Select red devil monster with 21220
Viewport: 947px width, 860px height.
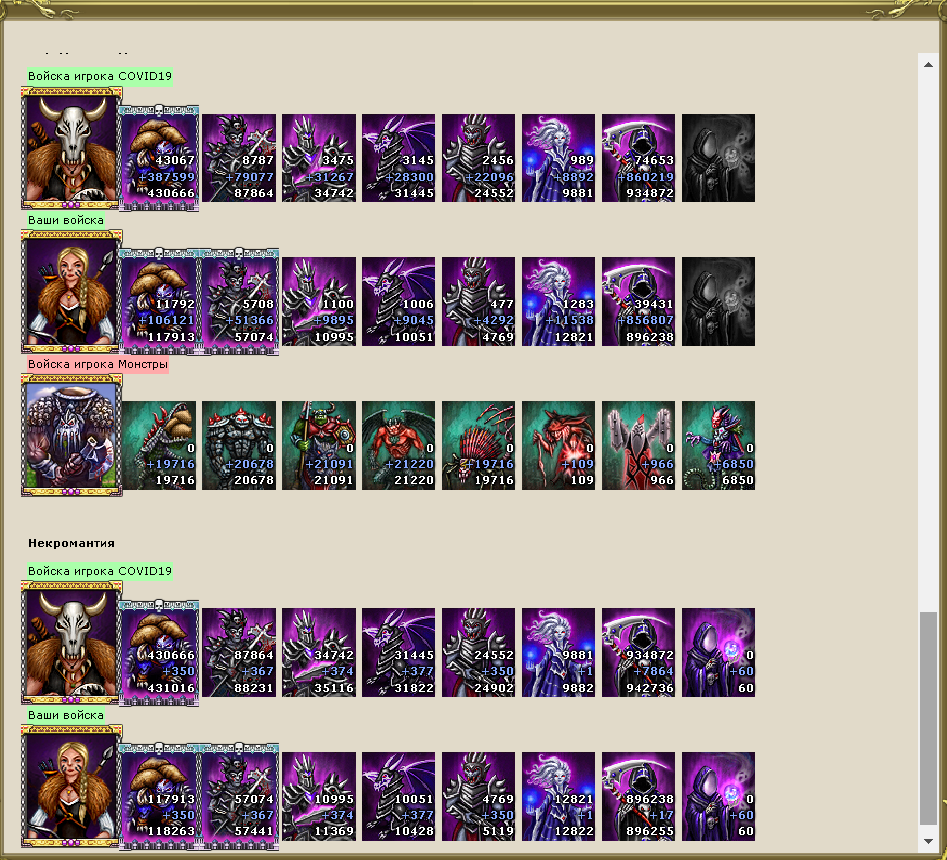[399, 445]
